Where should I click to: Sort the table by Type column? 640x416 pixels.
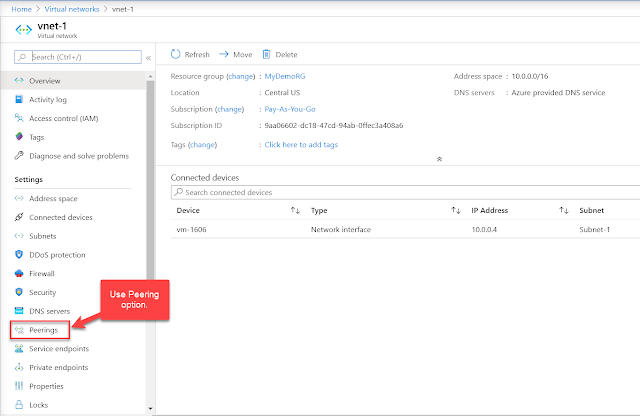456,210
